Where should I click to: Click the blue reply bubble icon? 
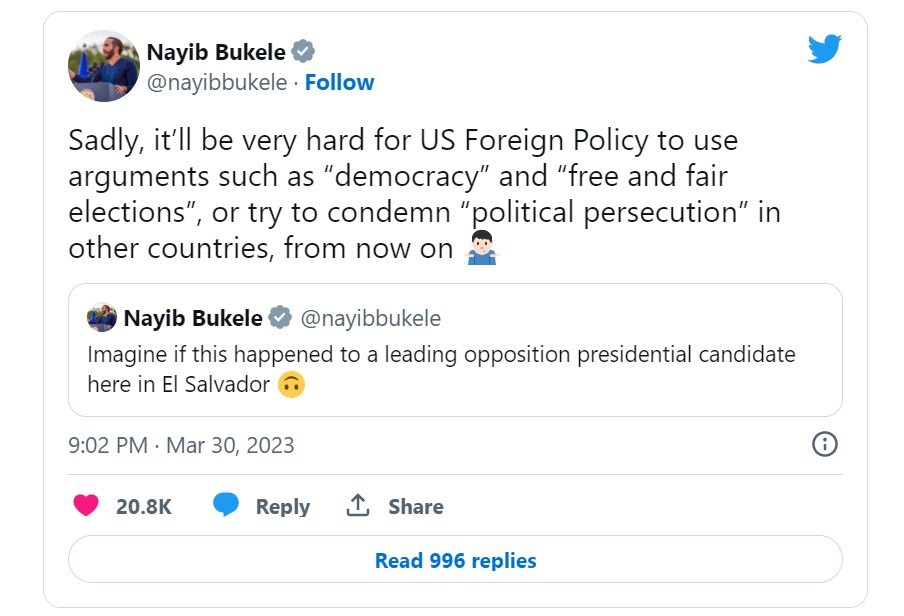[x=225, y=504]
